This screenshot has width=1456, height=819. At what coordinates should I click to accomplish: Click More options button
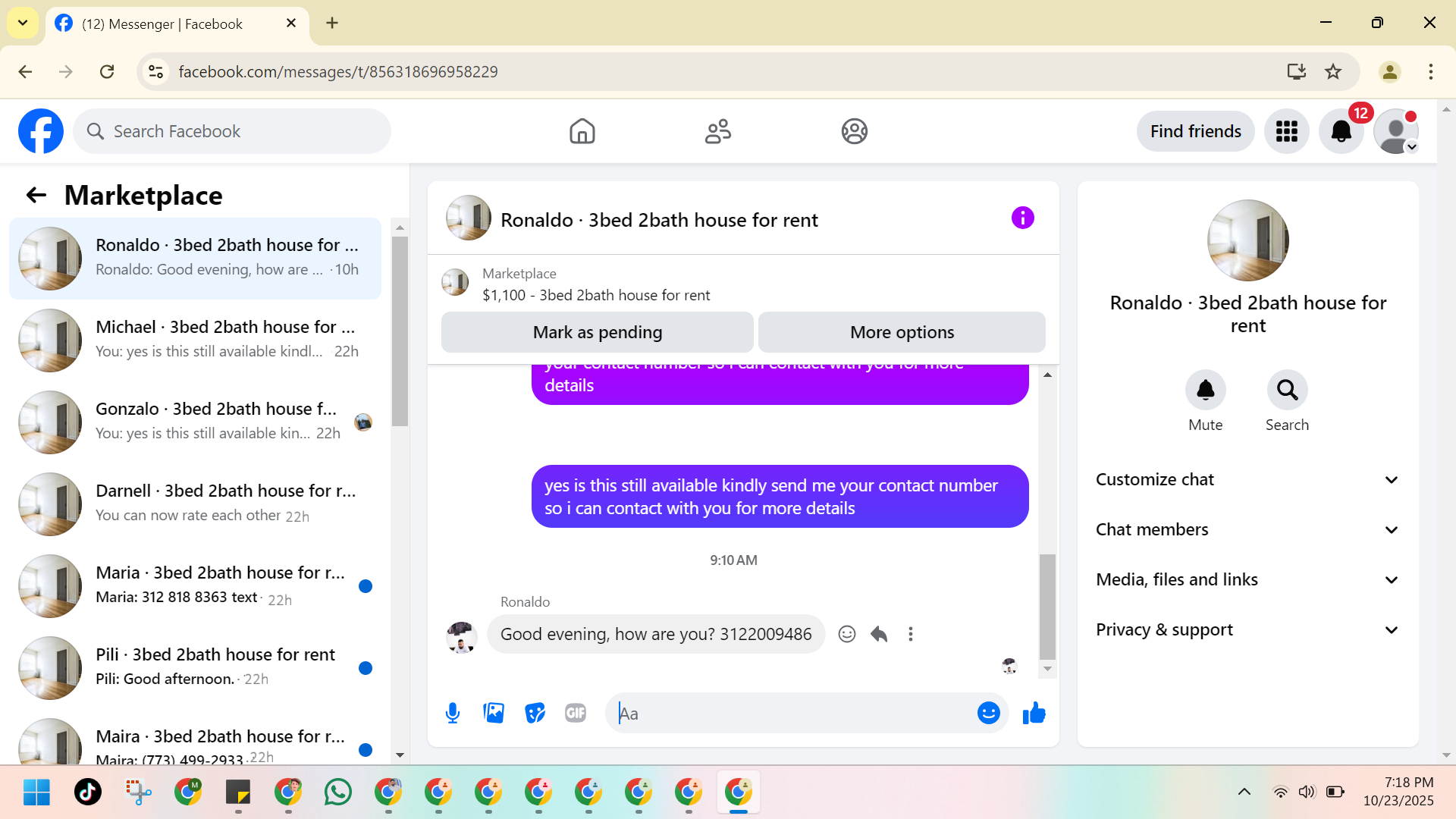tap(902, 332)
